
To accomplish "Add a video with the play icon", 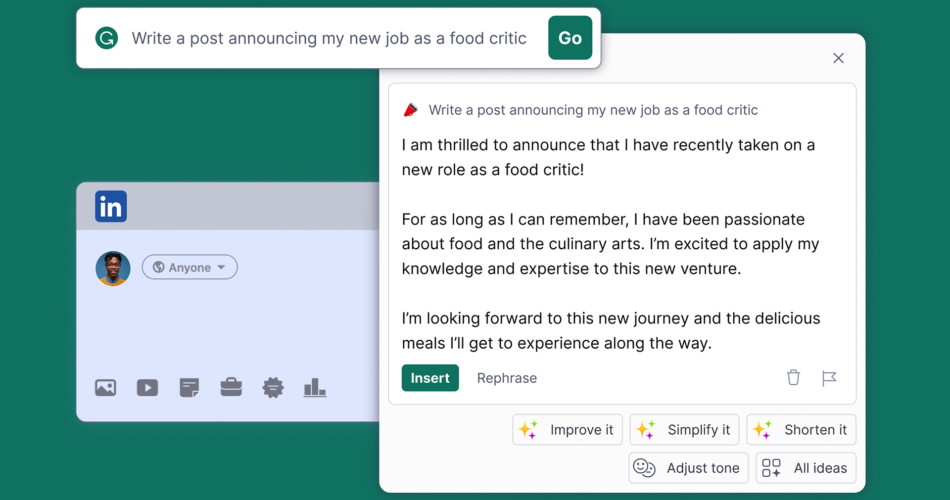I will (147, 387).
